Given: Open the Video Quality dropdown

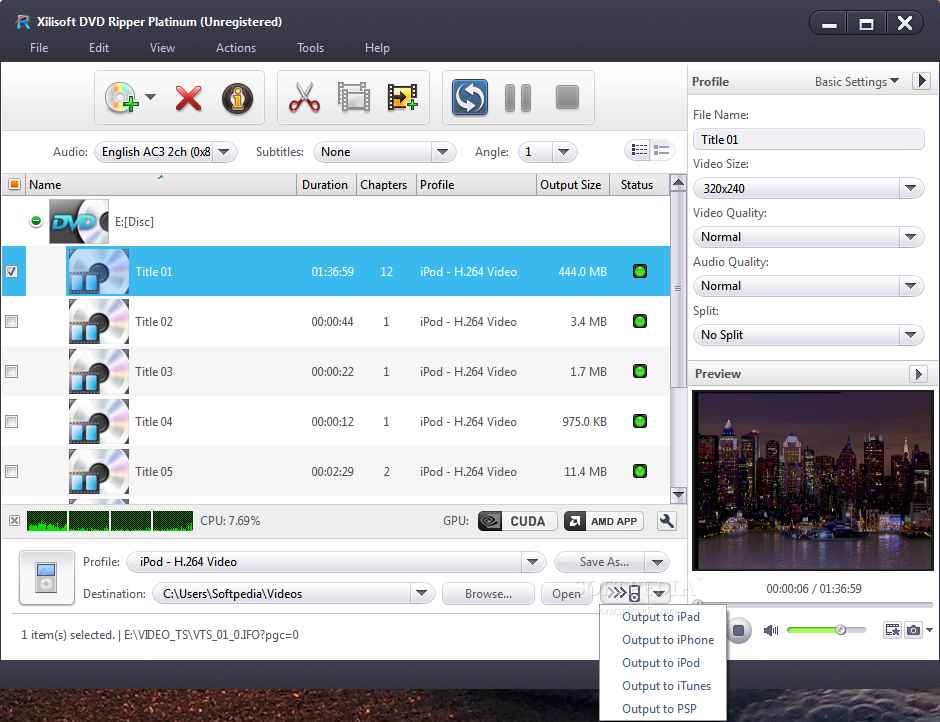Looking at the screenshot, I should 910,237.
